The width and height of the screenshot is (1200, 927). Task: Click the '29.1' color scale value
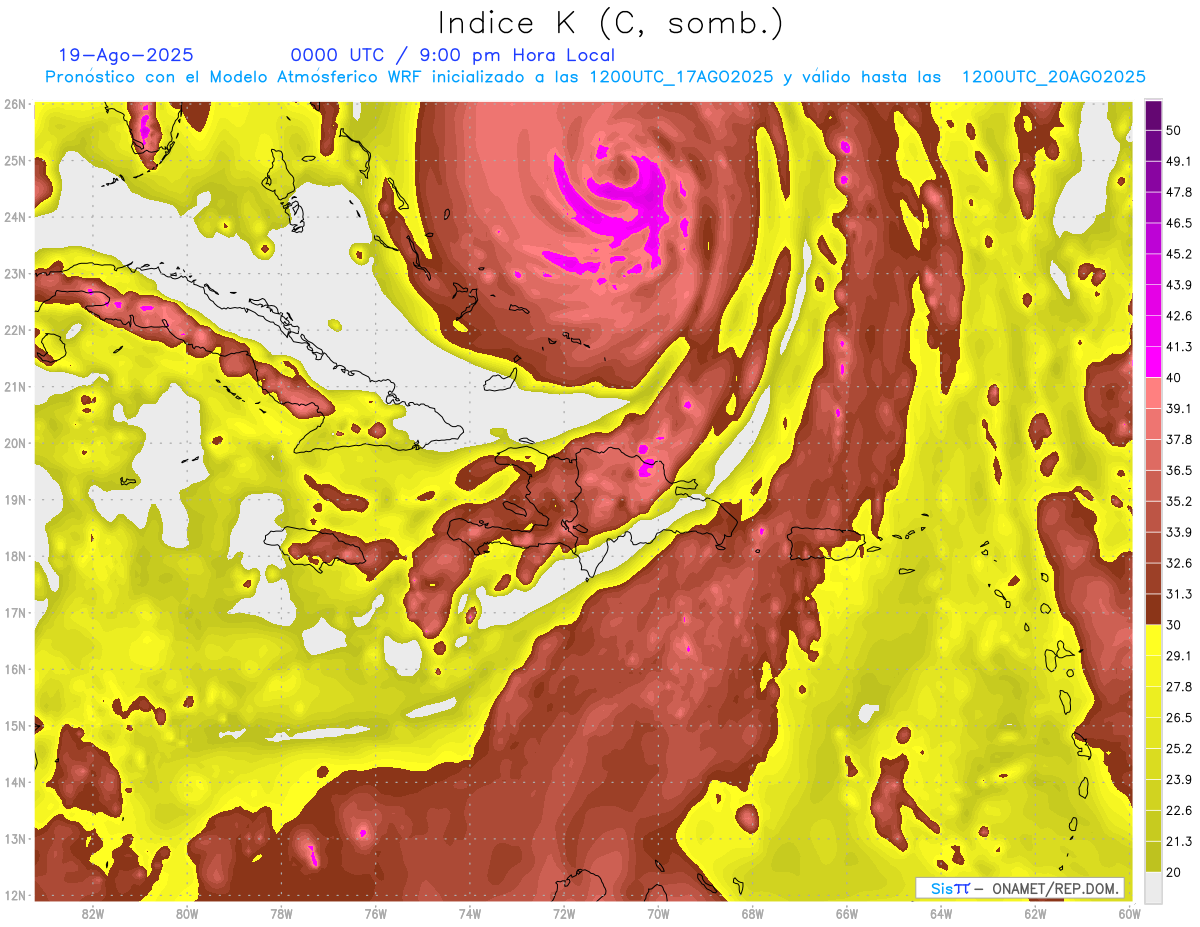1178,656
